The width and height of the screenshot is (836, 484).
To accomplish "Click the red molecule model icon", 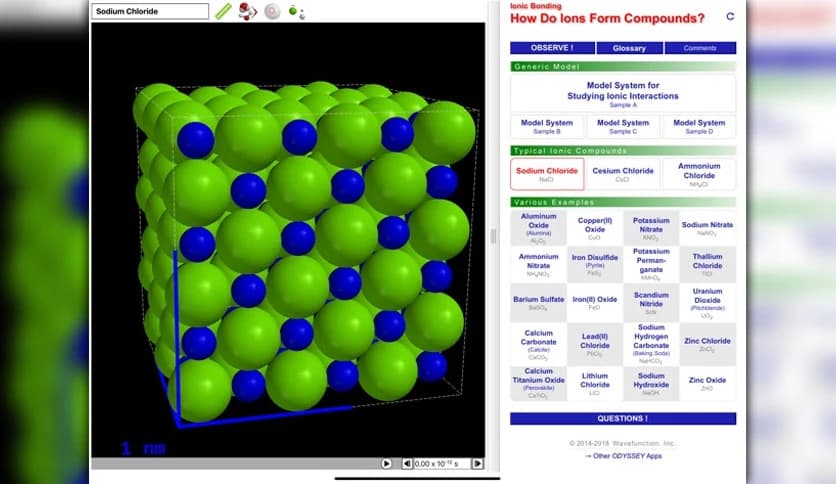I will [x=248, y=11].
